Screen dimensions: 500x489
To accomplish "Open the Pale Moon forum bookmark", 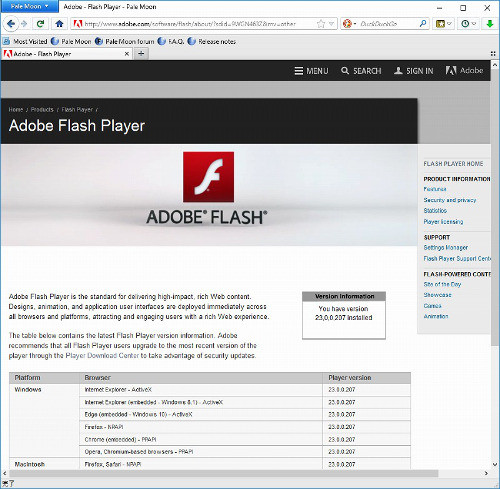I will pyautogui.click(x=124, y=41).
